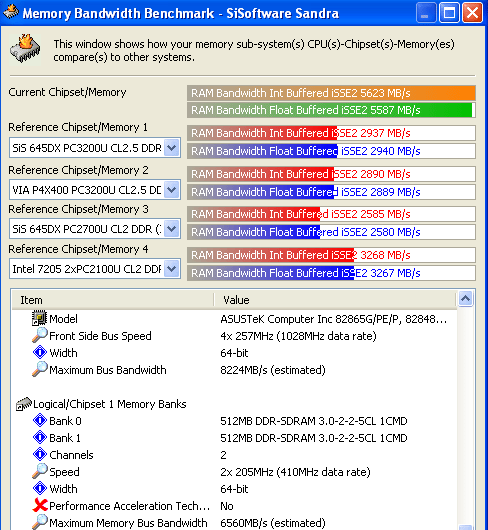Click magnifier icon beside Front Side Bus Speed
488x530 pixels.
point(40,335)
